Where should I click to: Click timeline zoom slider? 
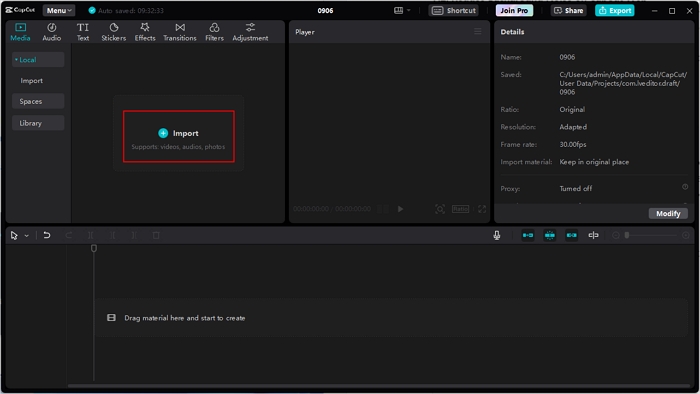tap(651, 235)
